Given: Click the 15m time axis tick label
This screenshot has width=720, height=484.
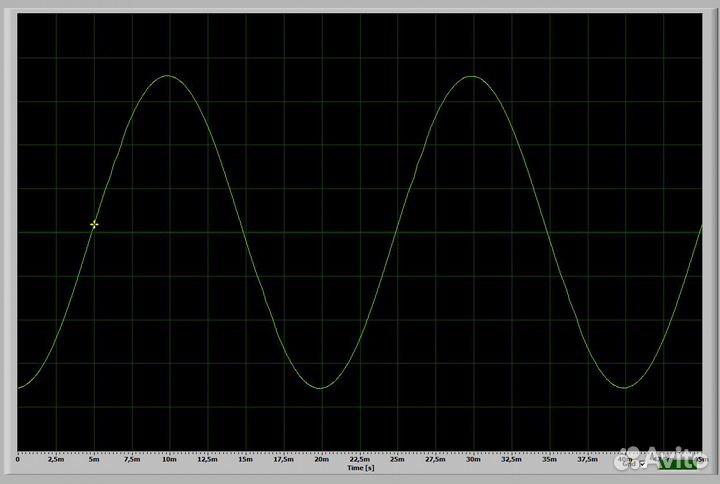Looking at the screenshot, I should (246, 459).
